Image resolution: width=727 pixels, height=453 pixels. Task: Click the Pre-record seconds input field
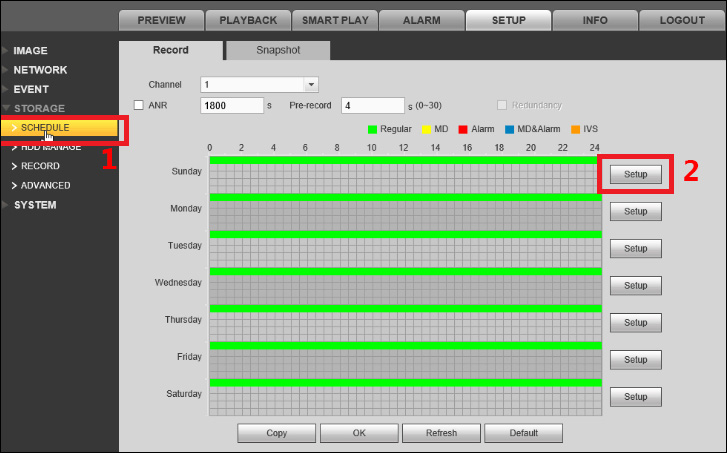point(373,105)
